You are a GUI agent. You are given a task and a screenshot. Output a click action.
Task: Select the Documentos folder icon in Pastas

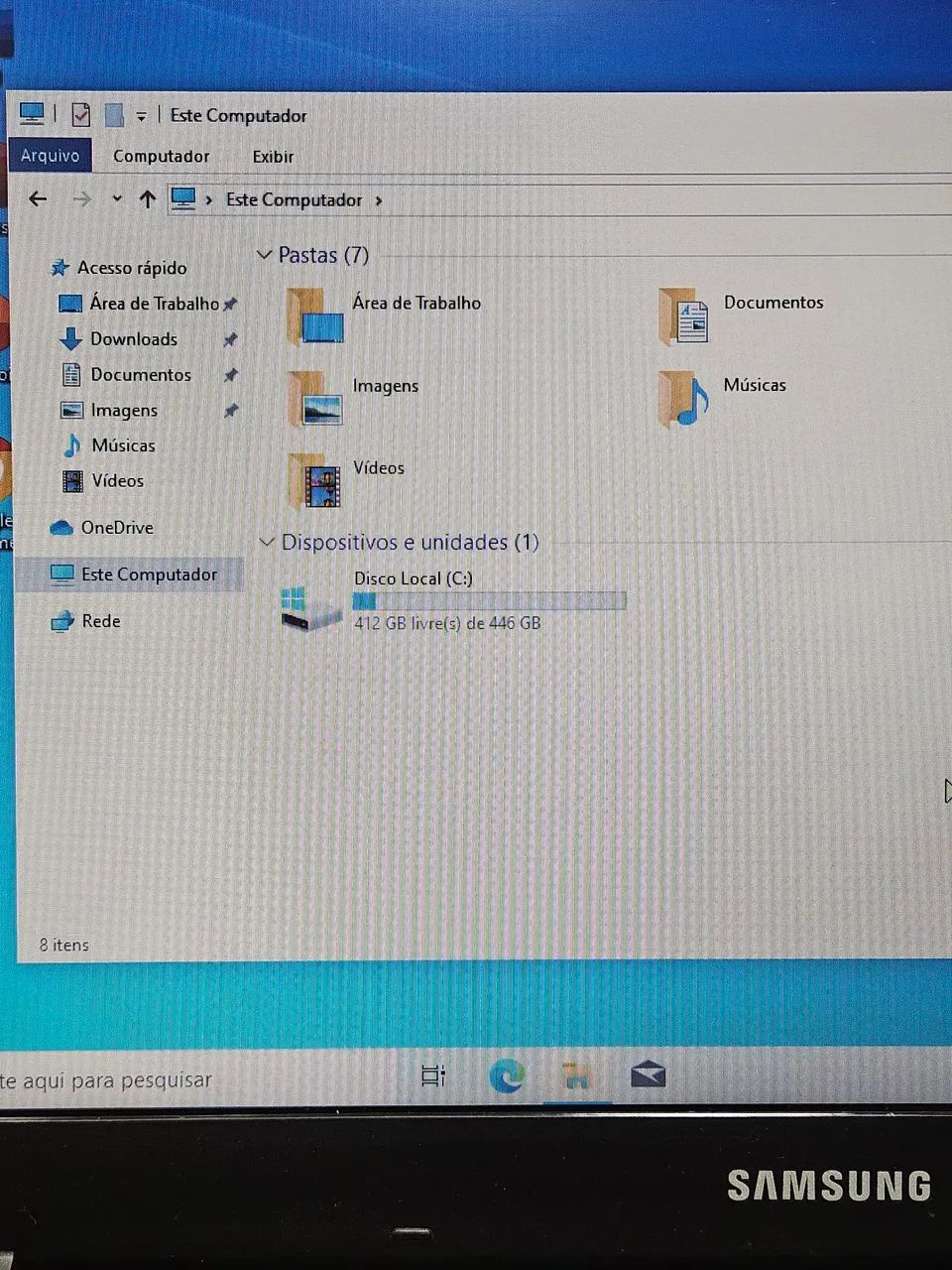(x=684, y=316)
